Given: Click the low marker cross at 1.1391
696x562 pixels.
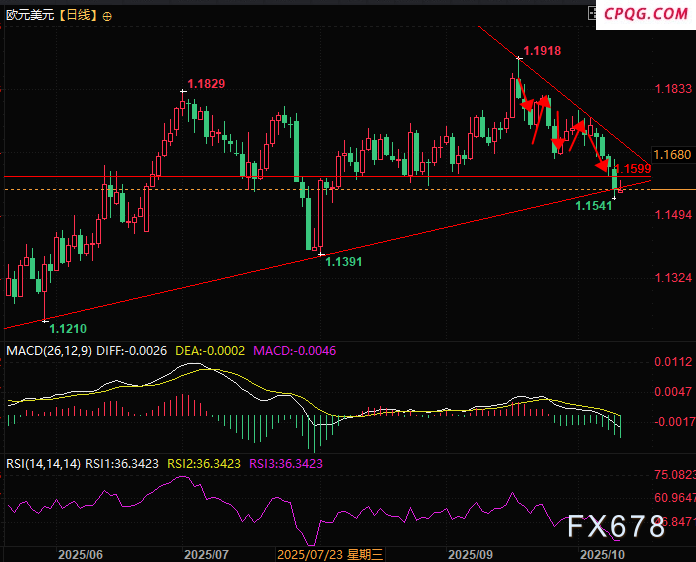Looking at the screenshot, I should tap(320, 254).
